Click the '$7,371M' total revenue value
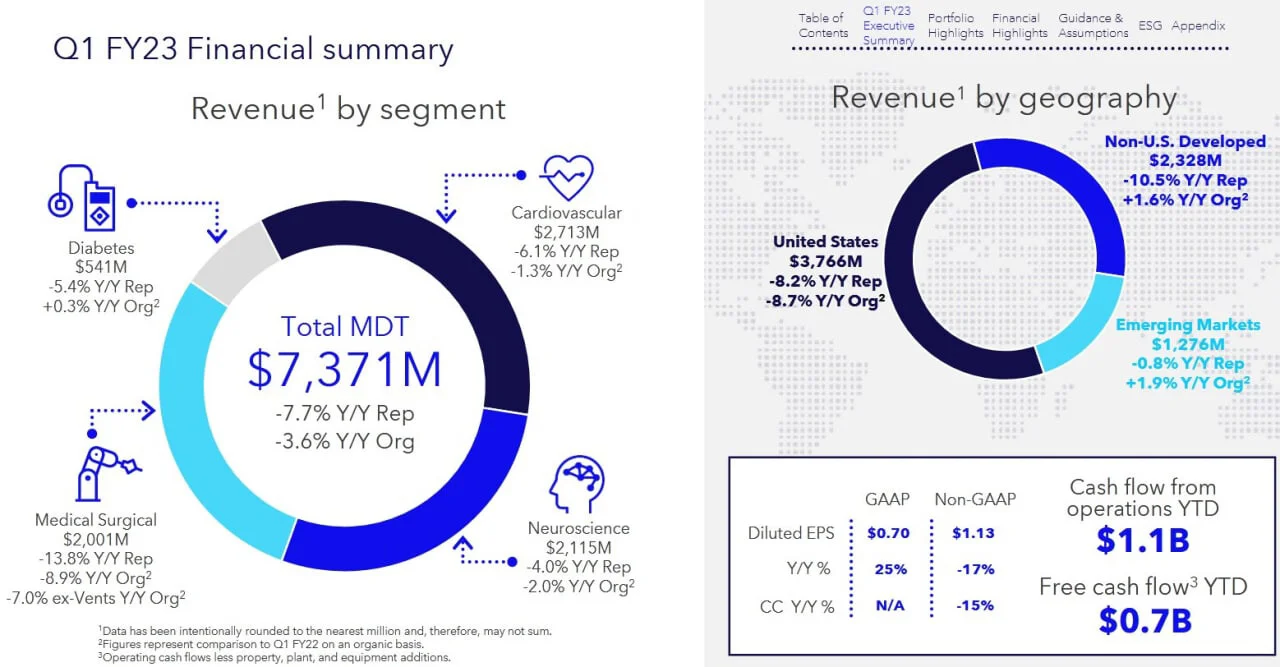This screenshot has height=667, width=1280. [x=344, y=370]
